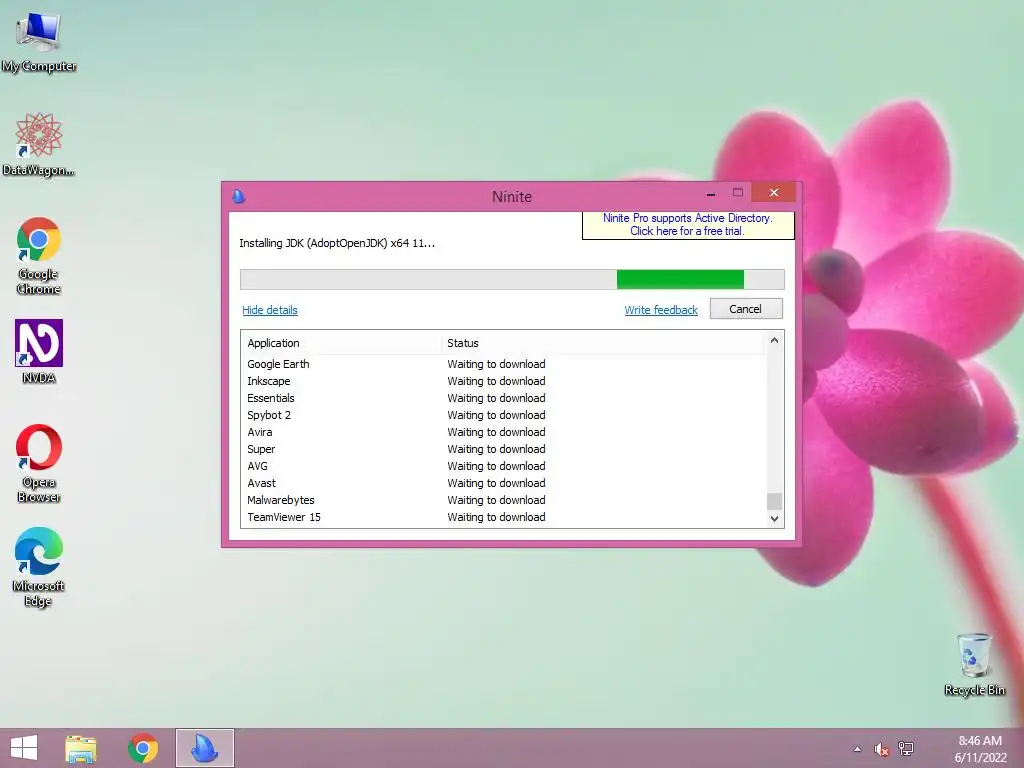Select the Avira row
The image size is (1024, 768).
(x=503, y=432)
